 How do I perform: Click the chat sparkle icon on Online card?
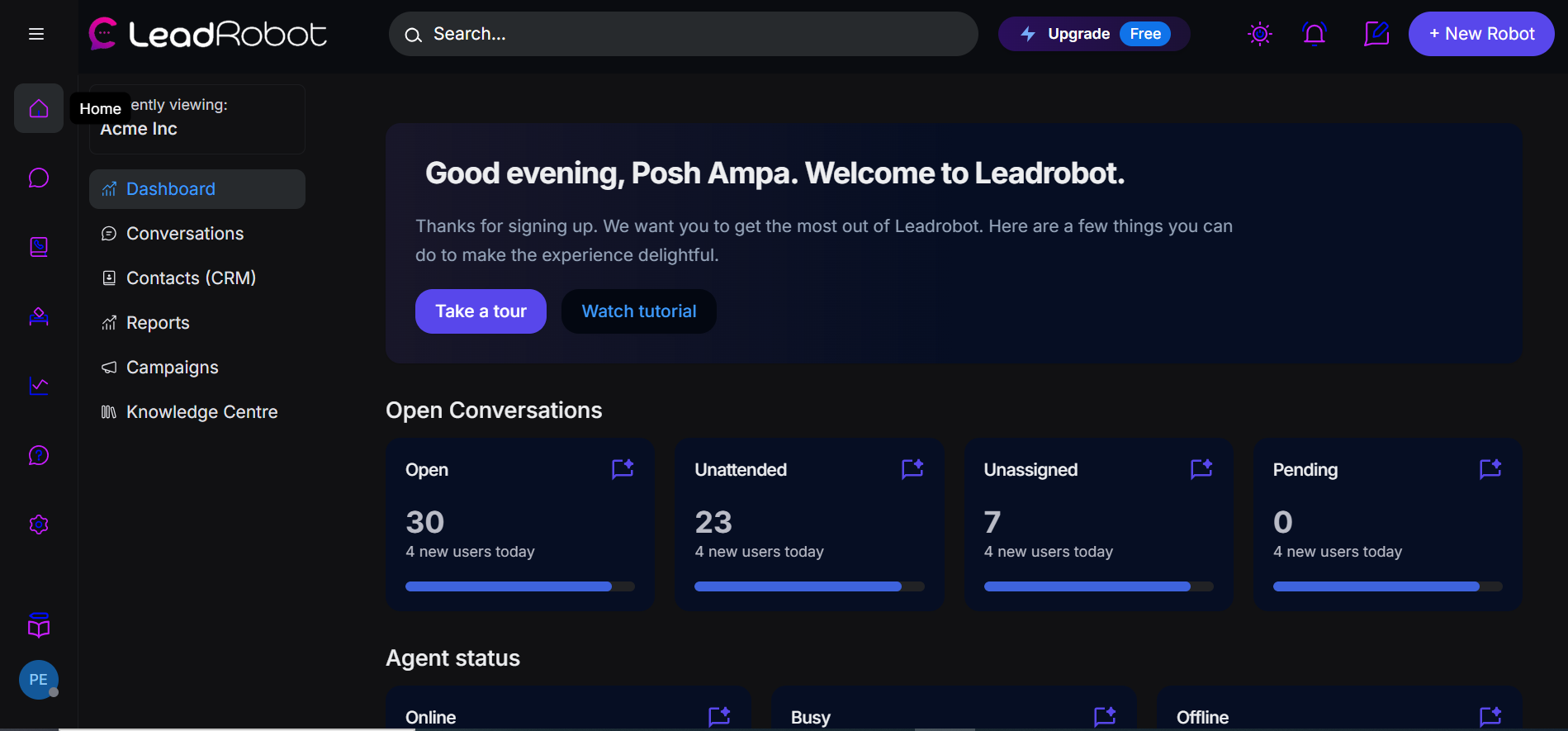(x=719, y=716)
